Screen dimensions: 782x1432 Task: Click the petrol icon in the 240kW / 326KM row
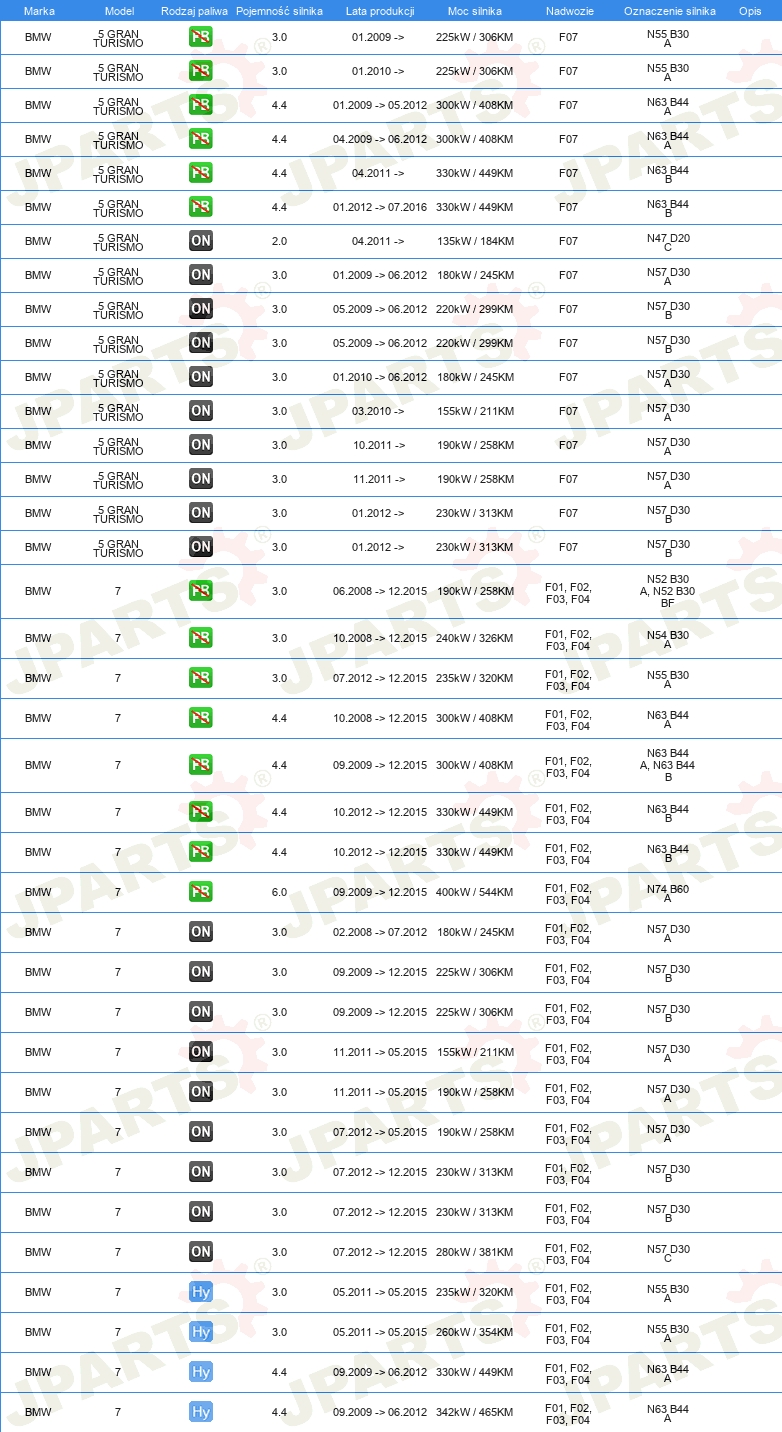pos(201,638)
